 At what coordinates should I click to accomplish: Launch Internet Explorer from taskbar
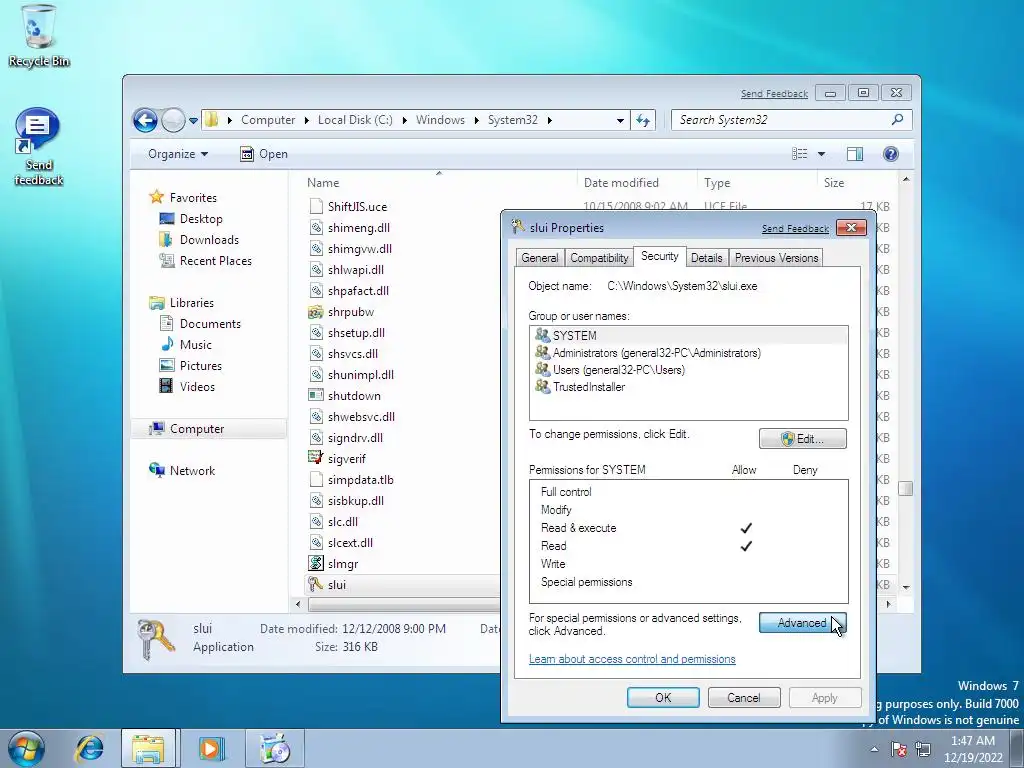tap(89, 748)
